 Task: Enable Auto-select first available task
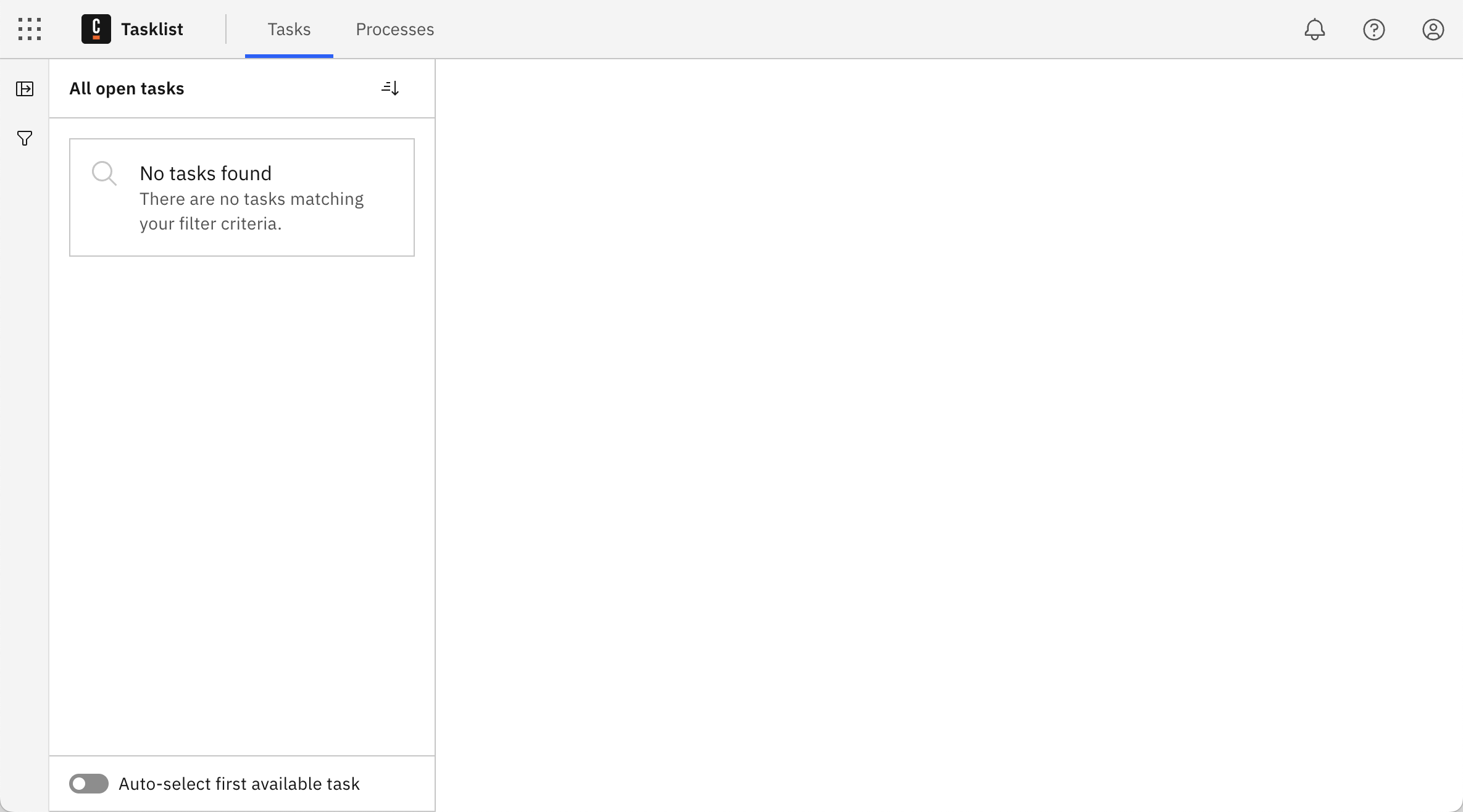[x=88, y=783]
